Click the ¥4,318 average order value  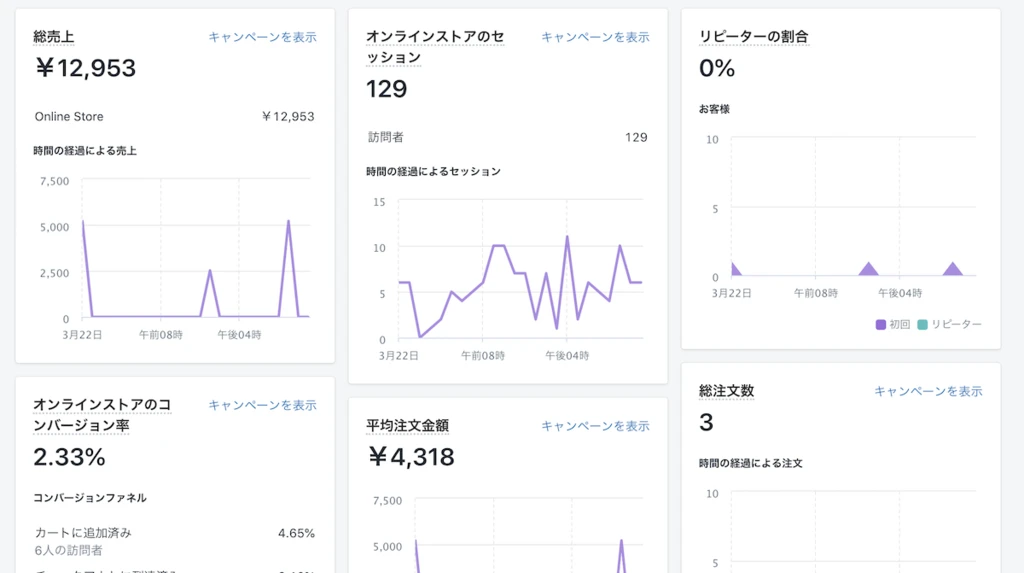click(x=411, y=457)
